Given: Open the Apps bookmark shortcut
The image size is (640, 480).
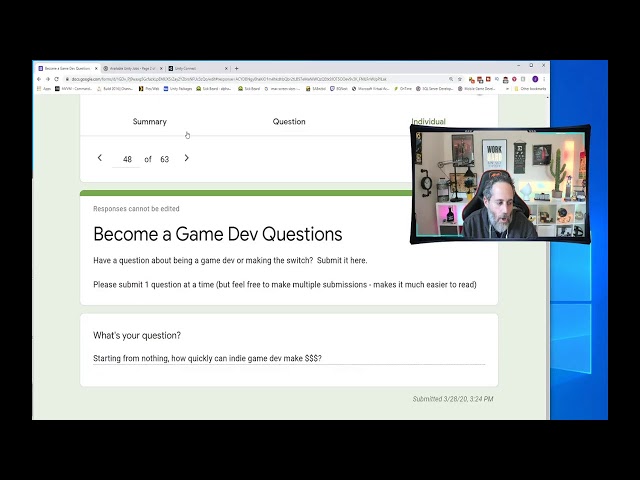Looking at the screenshot, I should [44, 89].
